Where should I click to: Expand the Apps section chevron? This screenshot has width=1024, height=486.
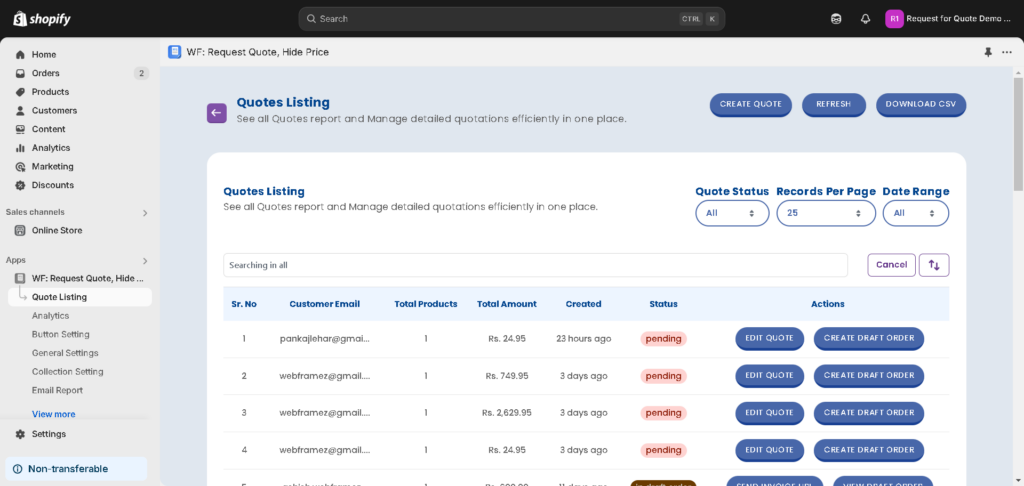[x=145, y=261]
